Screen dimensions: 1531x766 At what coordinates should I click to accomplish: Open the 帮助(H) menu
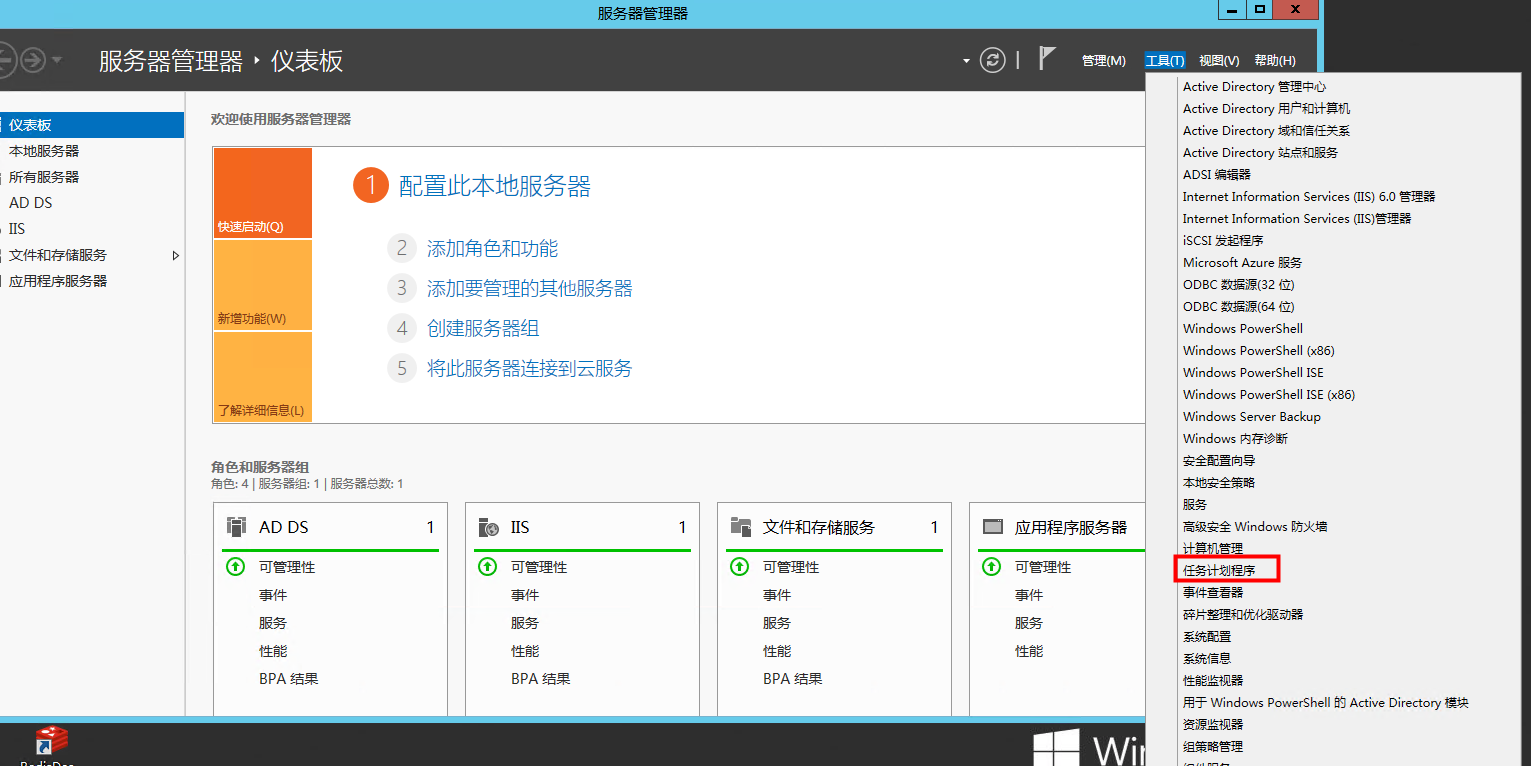pyautogui.click(x=1275, y=61)
